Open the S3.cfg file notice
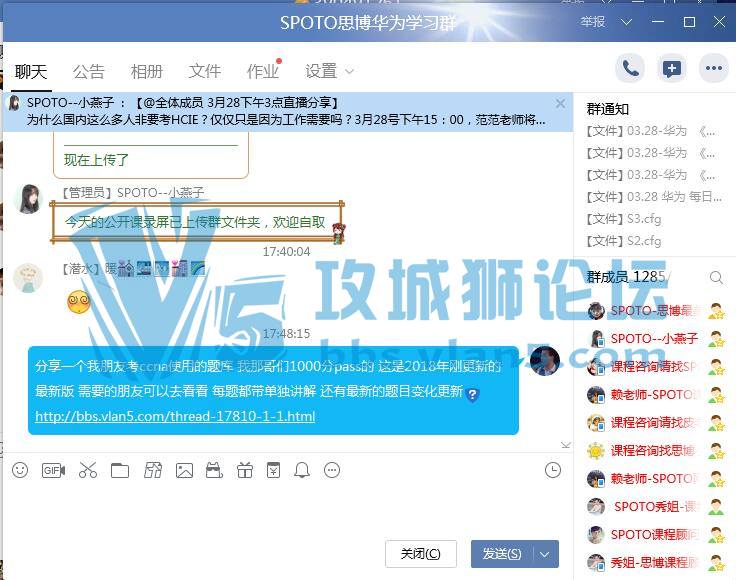Image resolution: width=736 pixels, height=580 pixels. click(624, 219)
